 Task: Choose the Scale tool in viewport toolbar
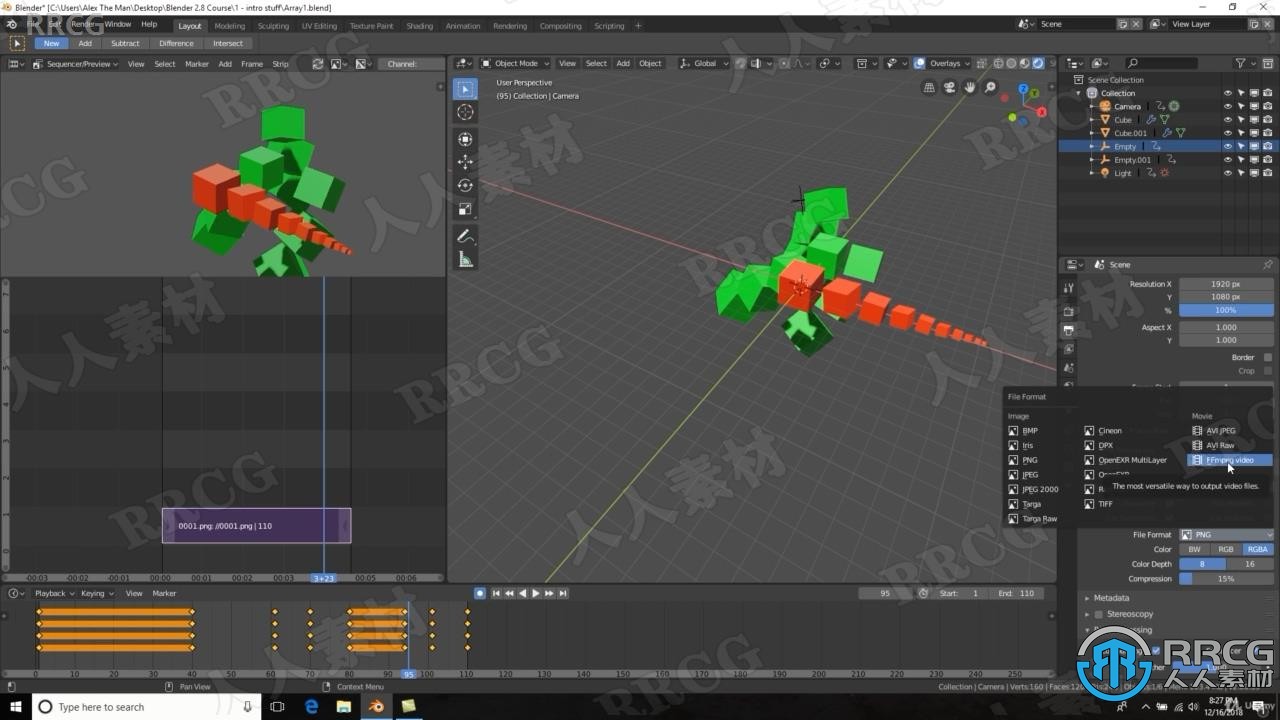point(465,209)
